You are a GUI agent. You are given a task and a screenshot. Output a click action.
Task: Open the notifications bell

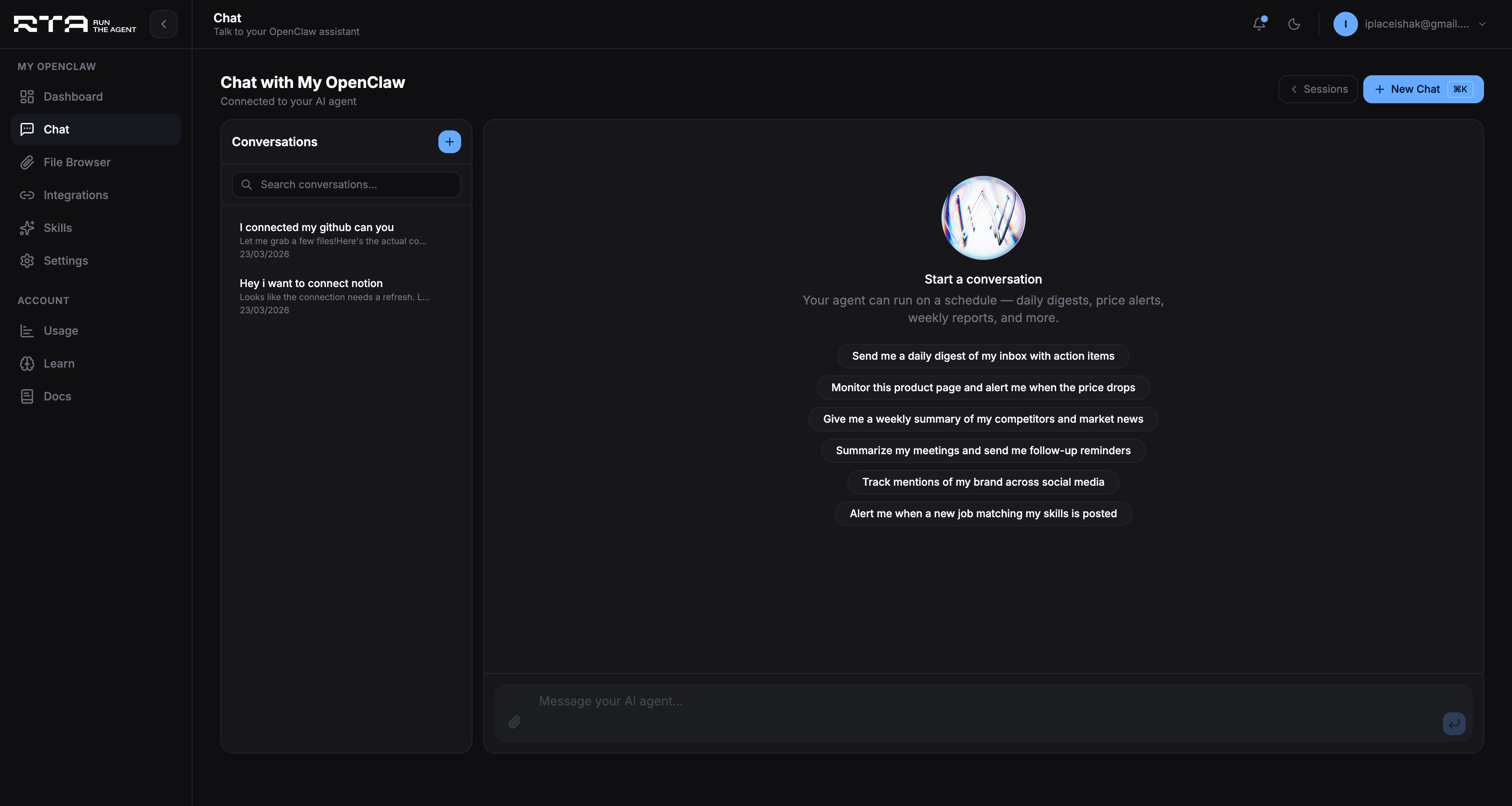coord(1258,24)
